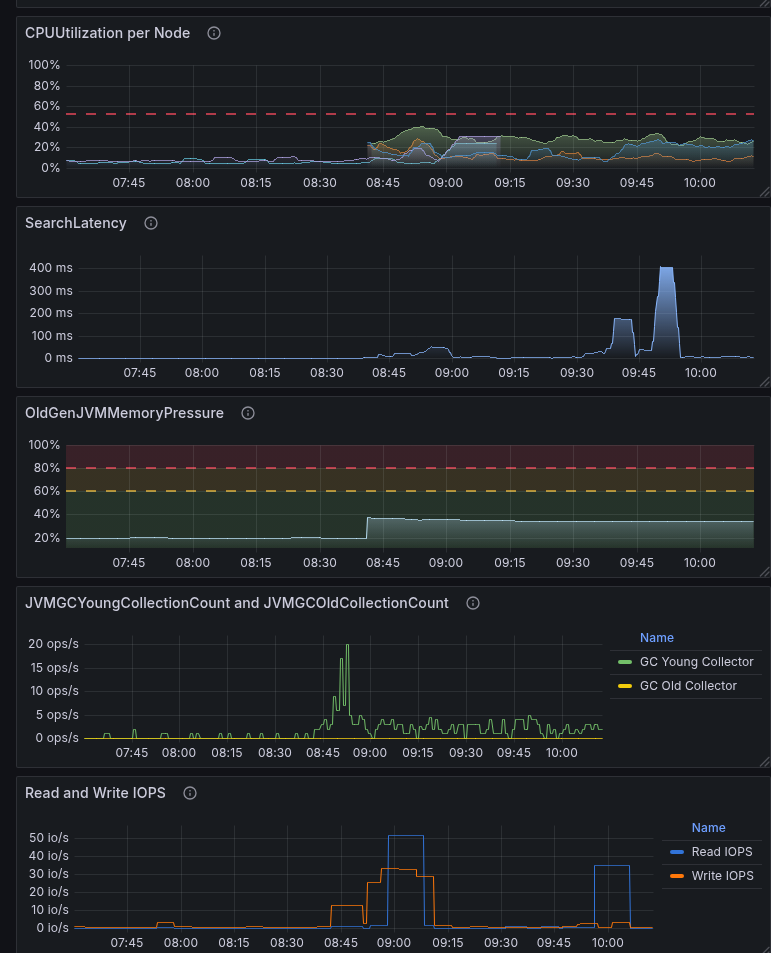This screenshot has height=953, width=771.
Task: Click the SearchLatency panel info icon
Action: 151,223
